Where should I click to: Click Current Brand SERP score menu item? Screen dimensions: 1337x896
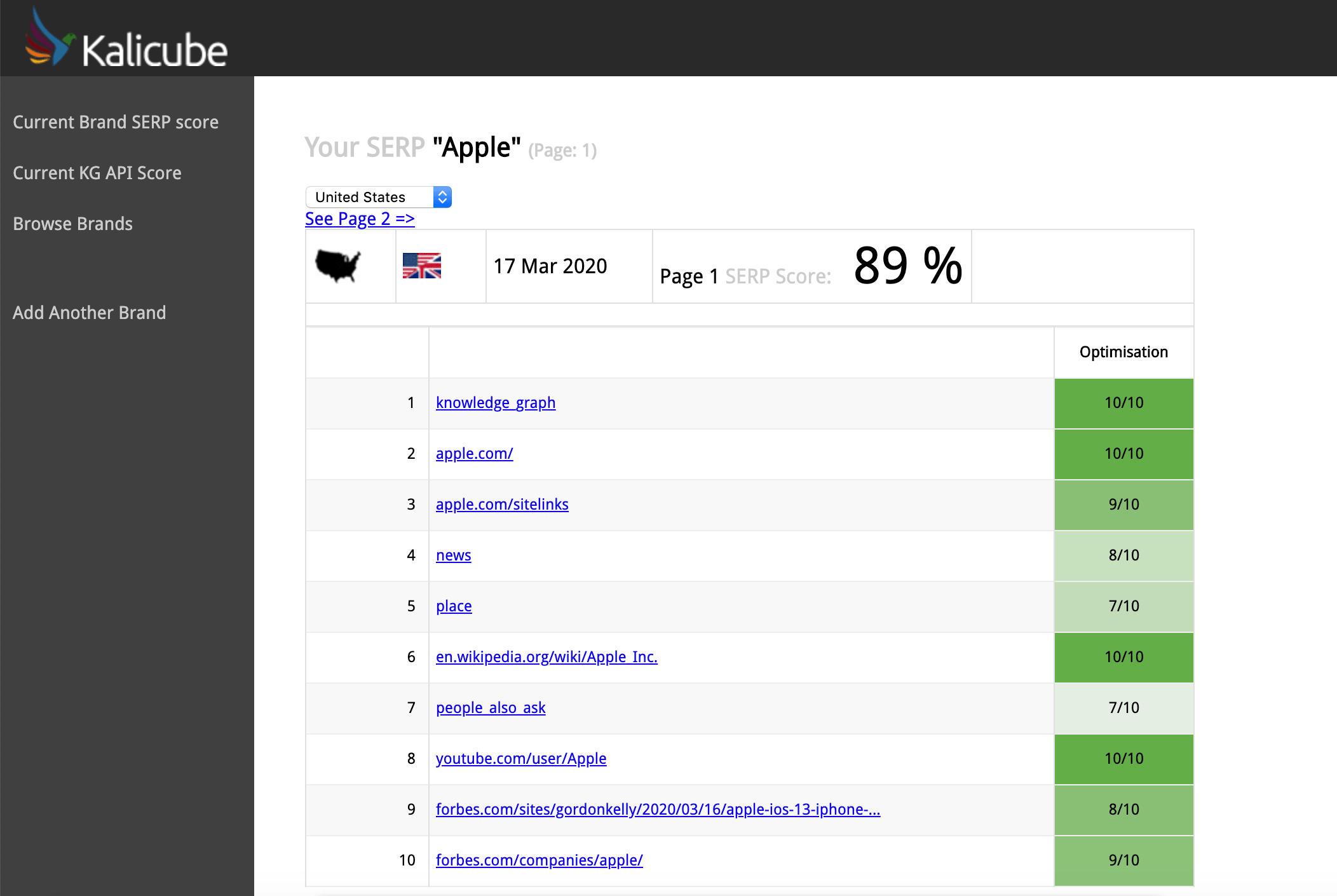point(116,121)
